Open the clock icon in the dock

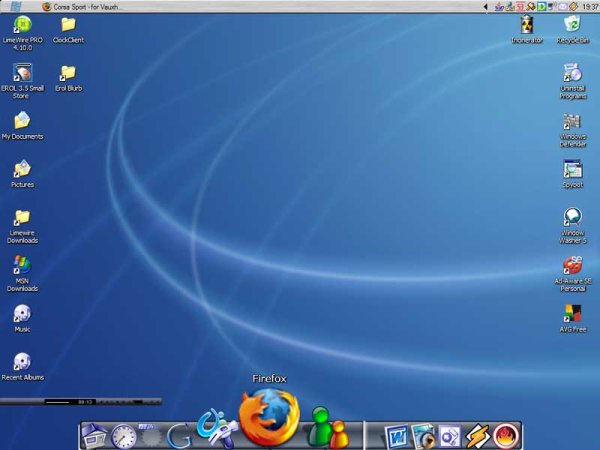pos(124,436)
